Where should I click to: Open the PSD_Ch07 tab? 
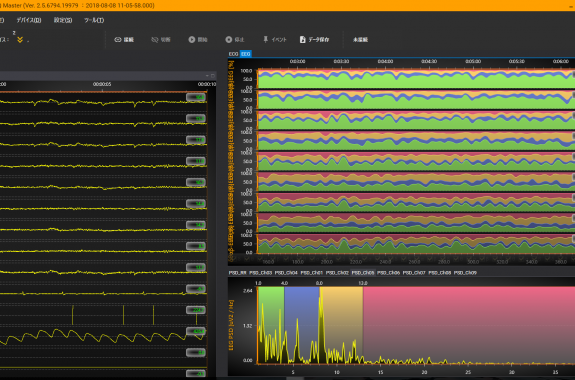[414, 273]
